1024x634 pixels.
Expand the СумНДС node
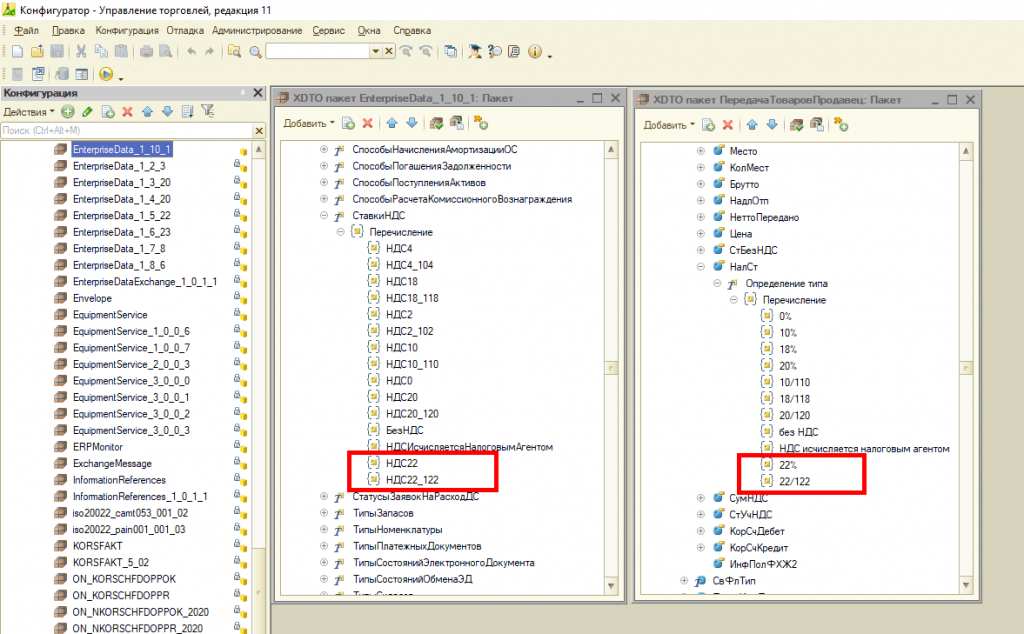(x=702, y=498)
